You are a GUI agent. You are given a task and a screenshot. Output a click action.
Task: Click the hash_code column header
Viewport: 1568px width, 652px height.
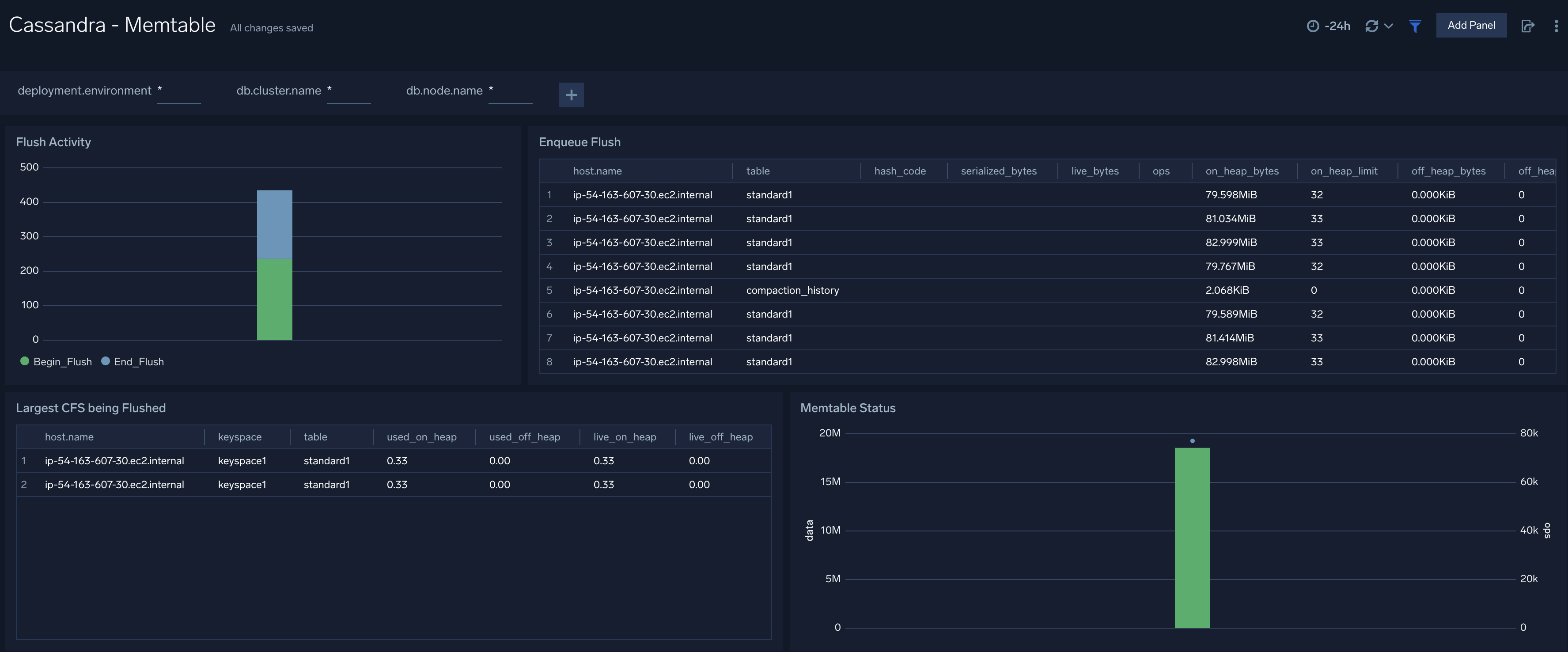[x=900, y=171]
